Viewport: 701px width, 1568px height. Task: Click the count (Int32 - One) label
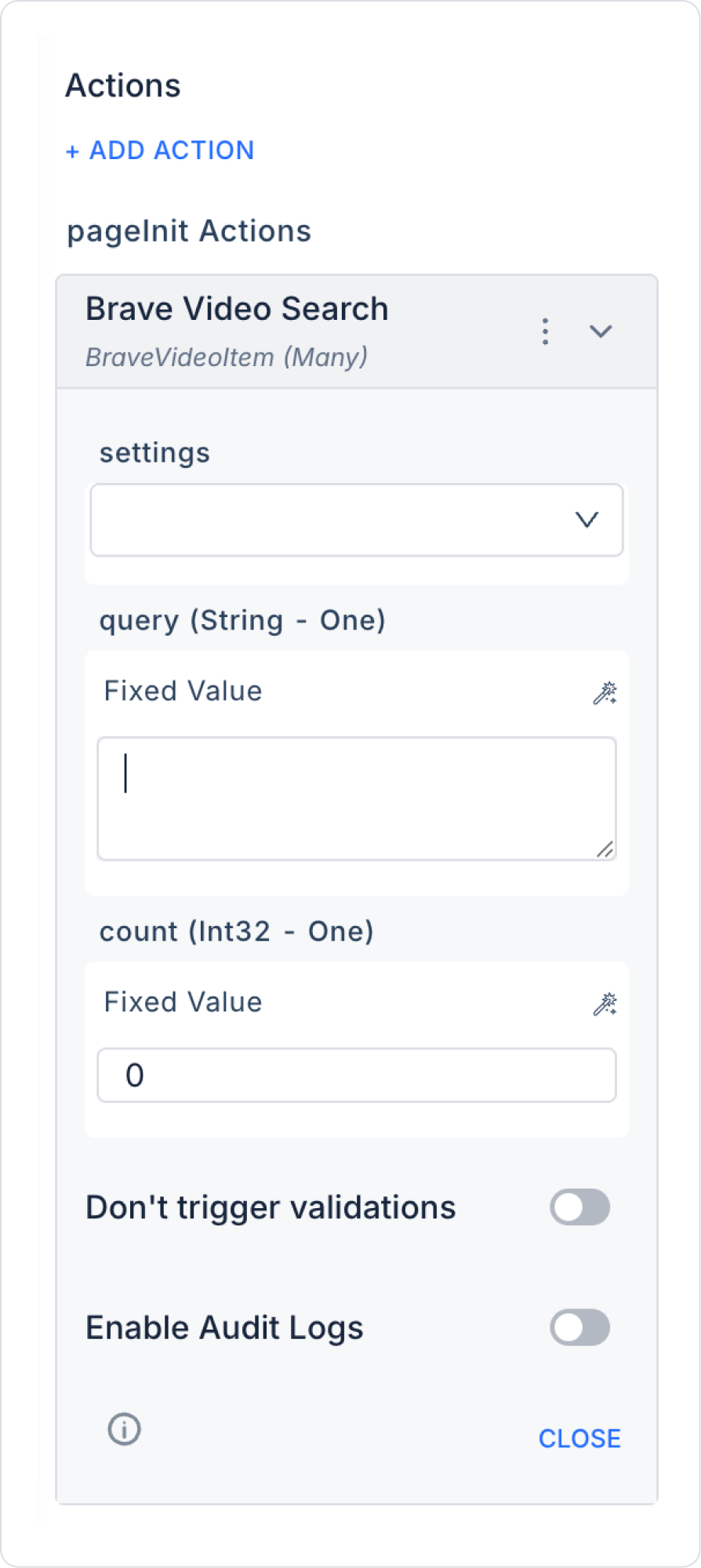(236, 931)
